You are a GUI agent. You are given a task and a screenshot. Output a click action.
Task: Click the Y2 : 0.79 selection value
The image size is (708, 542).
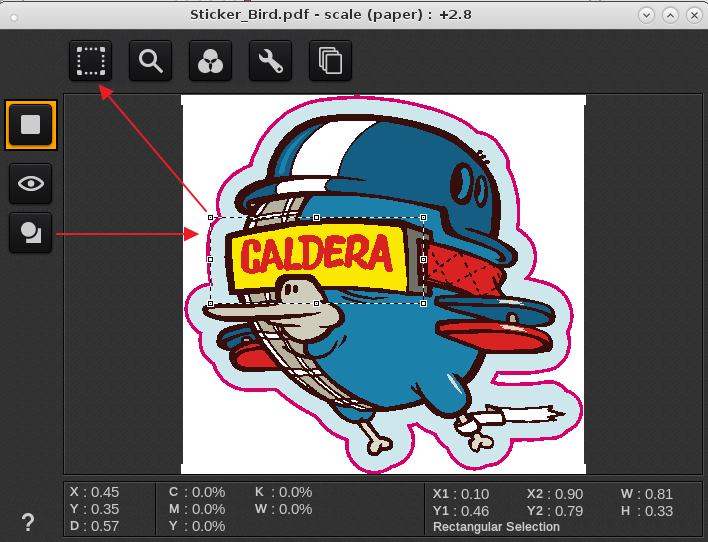click(555, 511)
